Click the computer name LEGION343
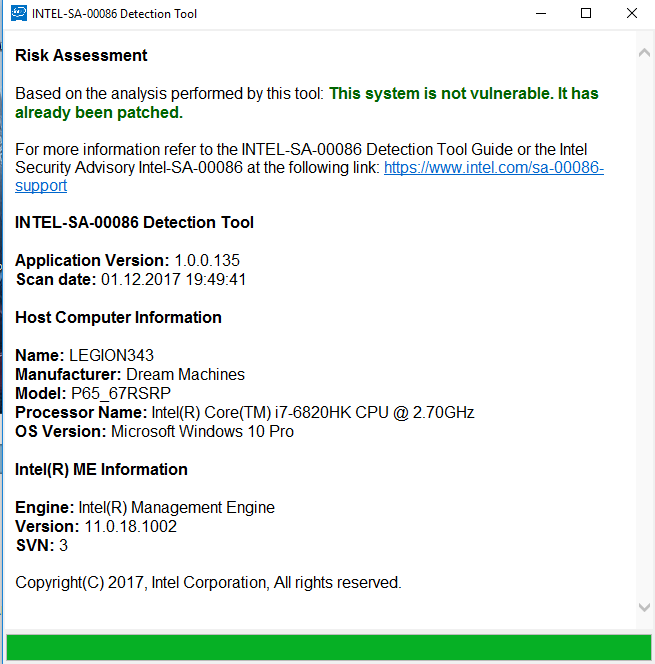 click(111, 355)
